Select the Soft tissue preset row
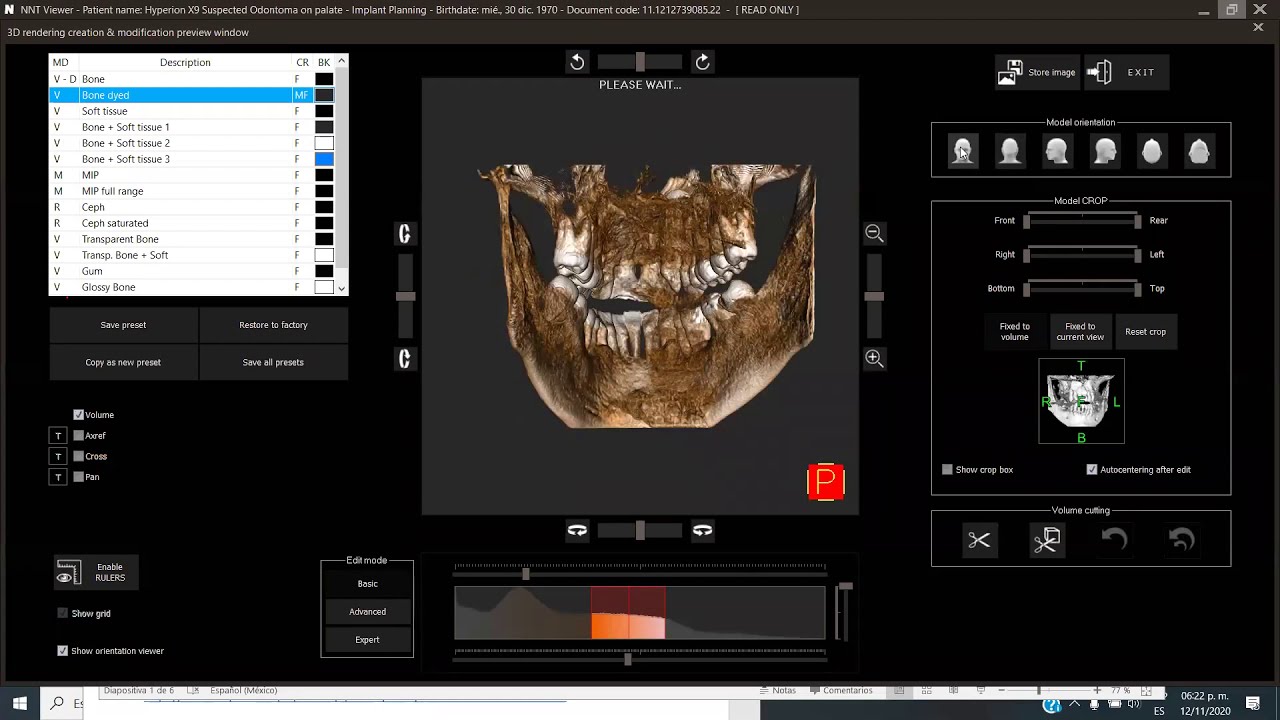This screenshot has width=1280, height=720. (193, 111)
